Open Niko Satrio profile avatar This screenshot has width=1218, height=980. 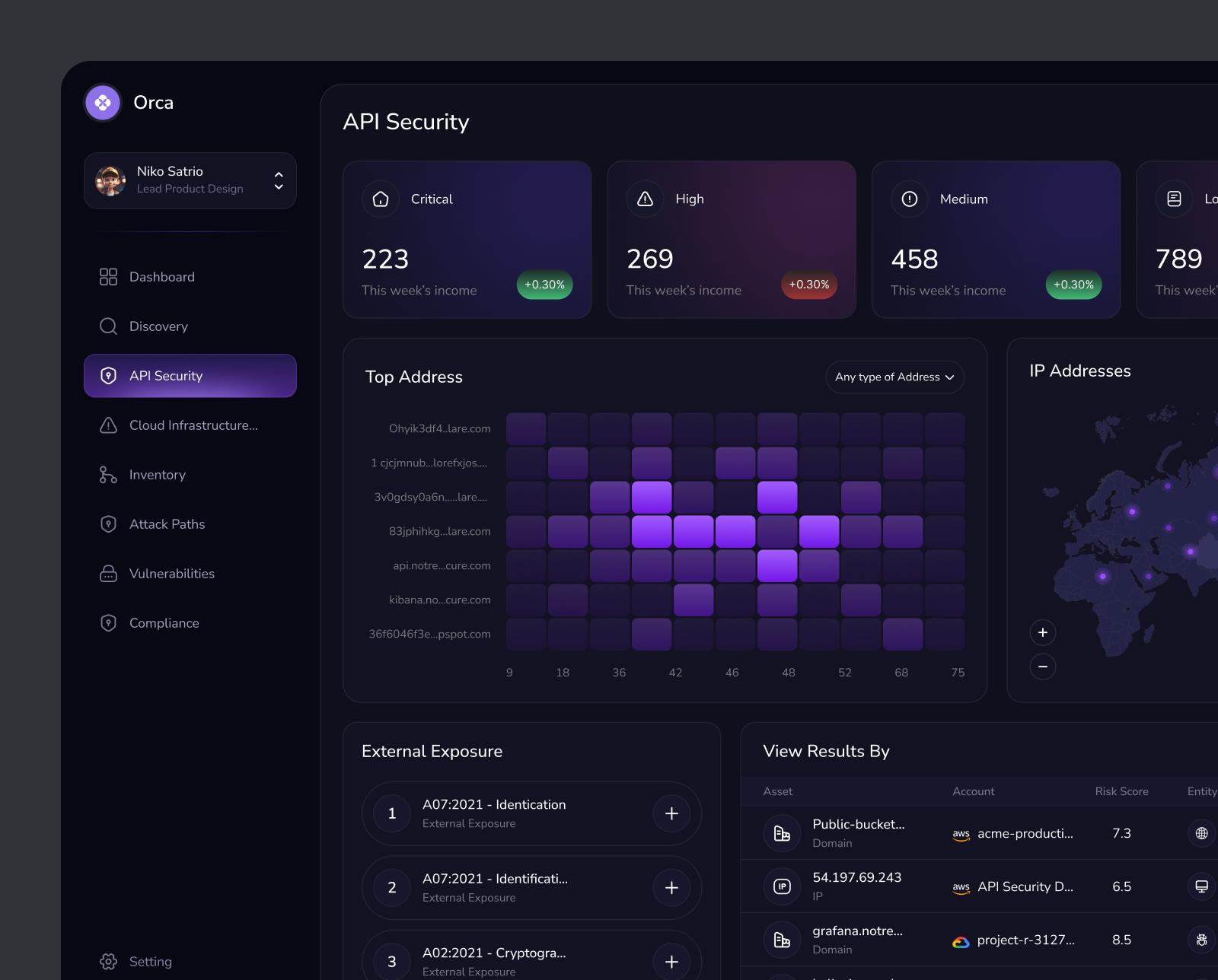[x=110, y=180]
